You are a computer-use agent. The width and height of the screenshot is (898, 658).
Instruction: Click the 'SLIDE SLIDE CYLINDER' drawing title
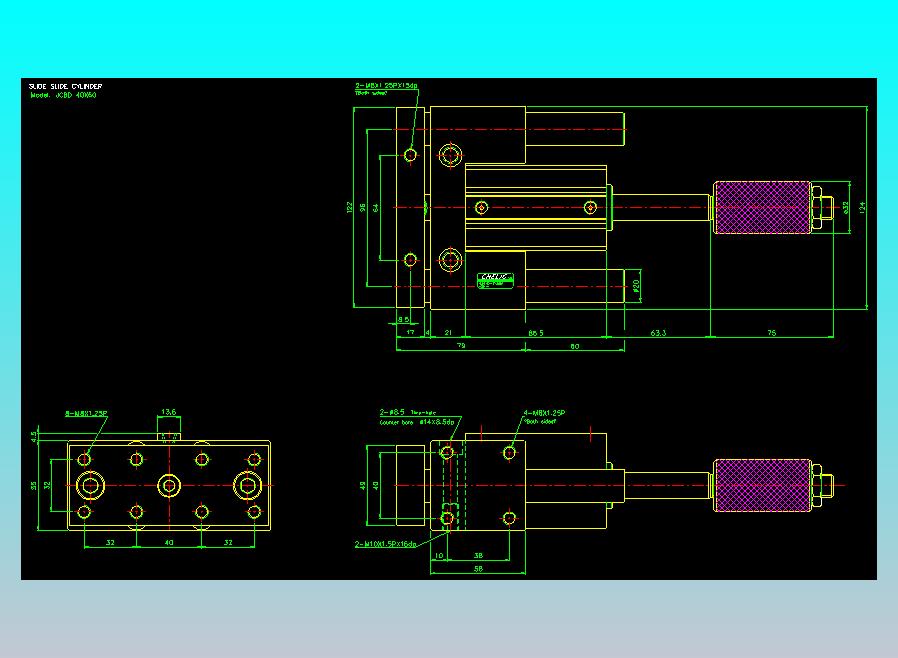(x=65, y=86)
